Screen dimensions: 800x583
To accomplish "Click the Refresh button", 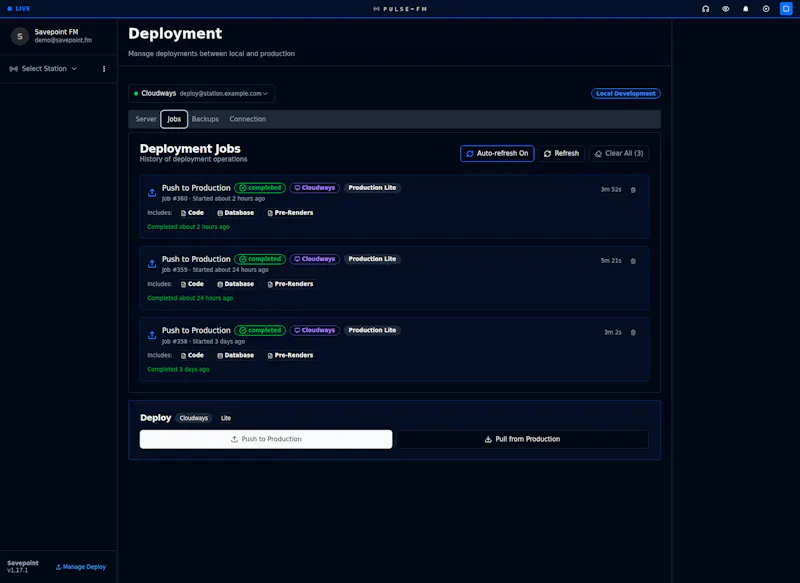I will coord(561,154).
